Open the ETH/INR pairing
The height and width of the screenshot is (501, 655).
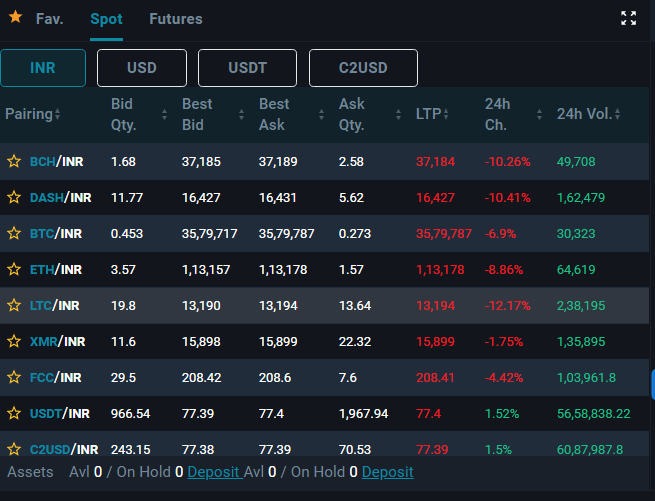click(x=56, y=269)
